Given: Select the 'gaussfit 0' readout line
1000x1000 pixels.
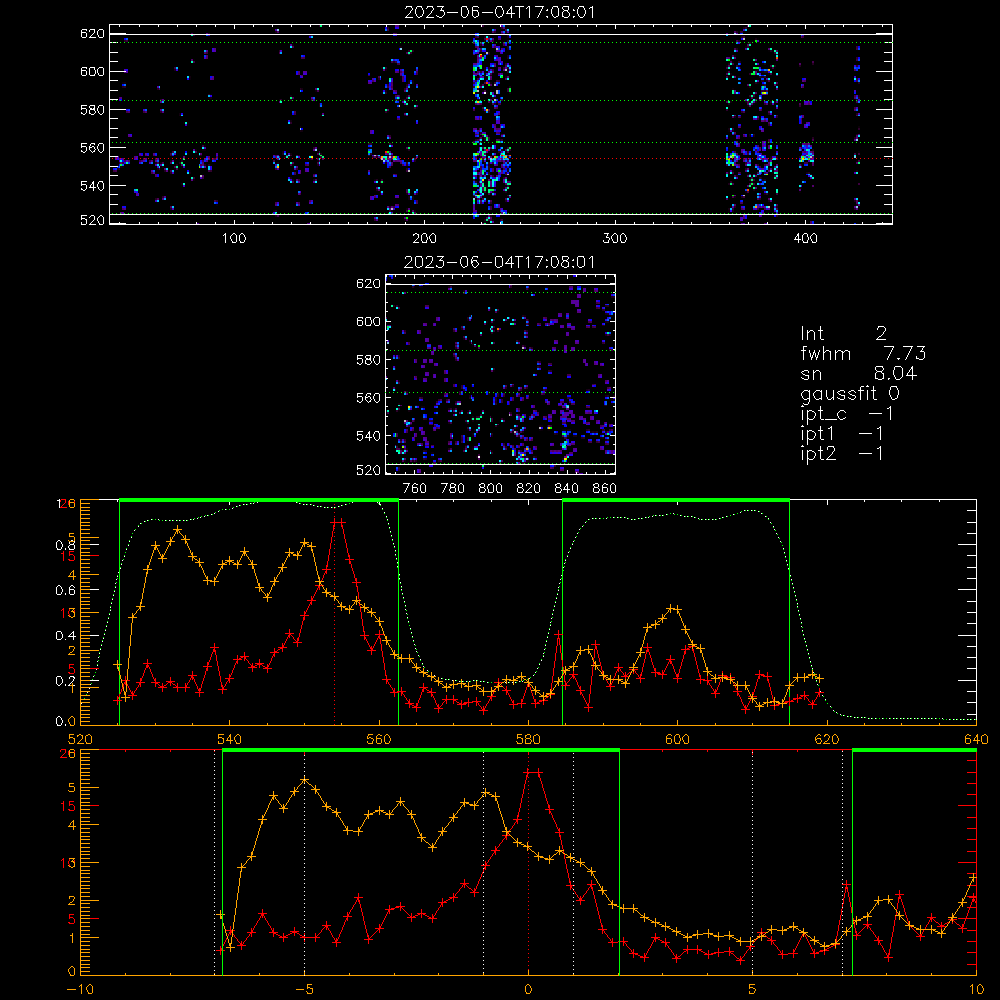Looking at the screenshot, I should point(849,393).
